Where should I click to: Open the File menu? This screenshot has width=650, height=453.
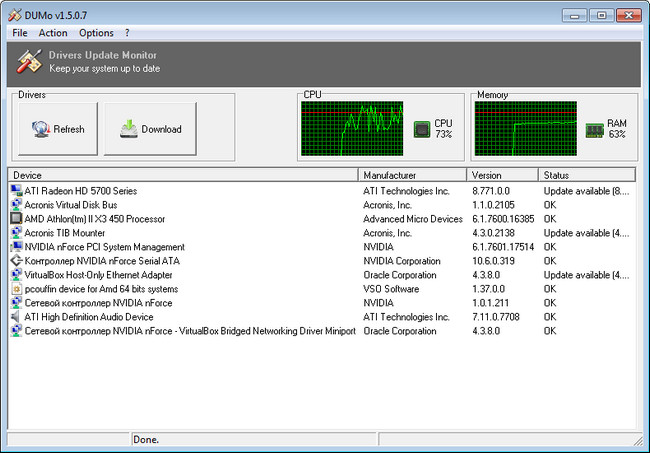click(20, 33)
